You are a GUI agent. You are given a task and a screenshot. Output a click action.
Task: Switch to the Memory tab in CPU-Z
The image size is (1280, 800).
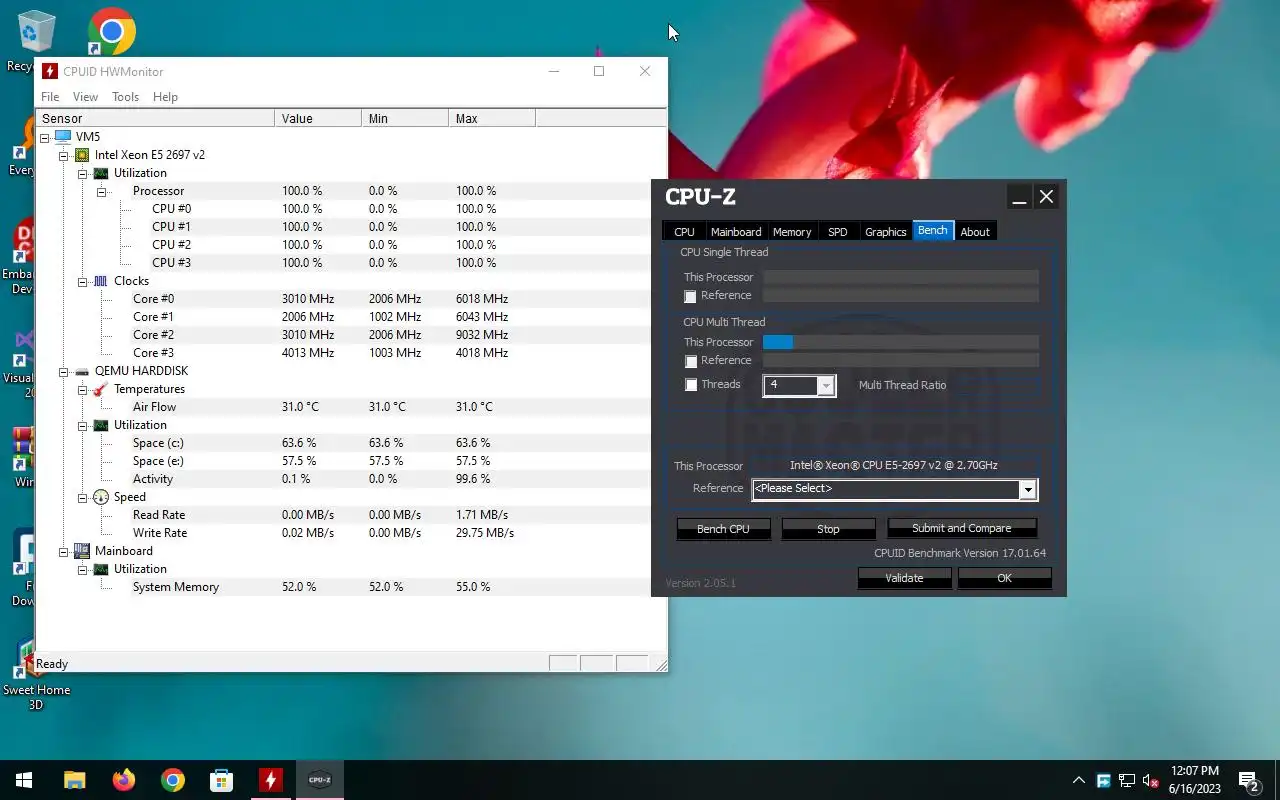tap(792, 231)
